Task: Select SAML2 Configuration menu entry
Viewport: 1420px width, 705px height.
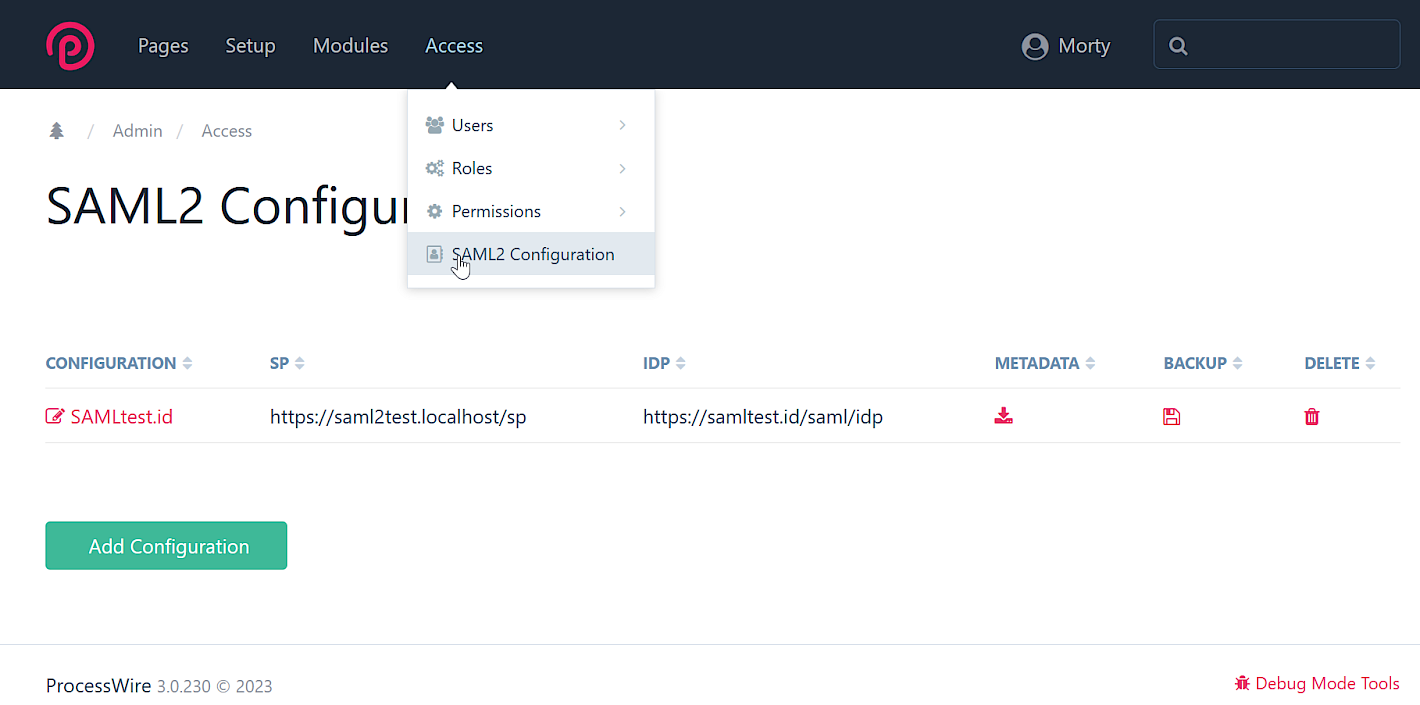Action: click(x=531, y=254)
